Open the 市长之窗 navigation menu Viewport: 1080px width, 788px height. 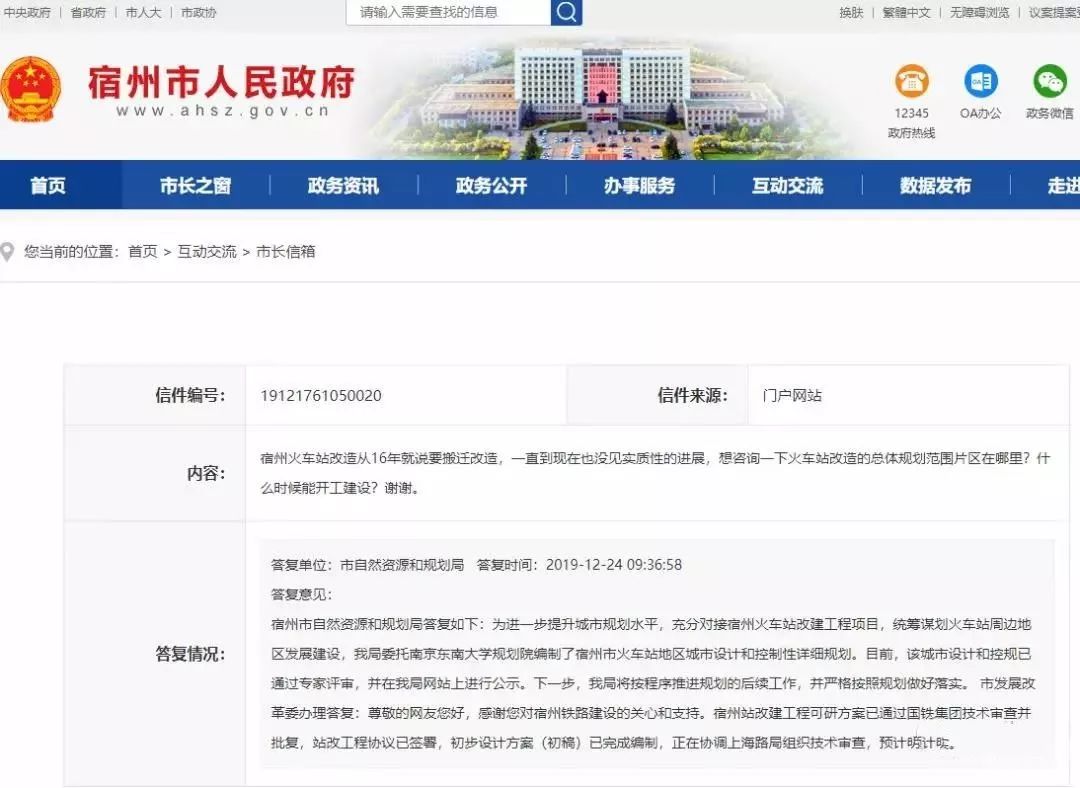(x=195, y=186)
